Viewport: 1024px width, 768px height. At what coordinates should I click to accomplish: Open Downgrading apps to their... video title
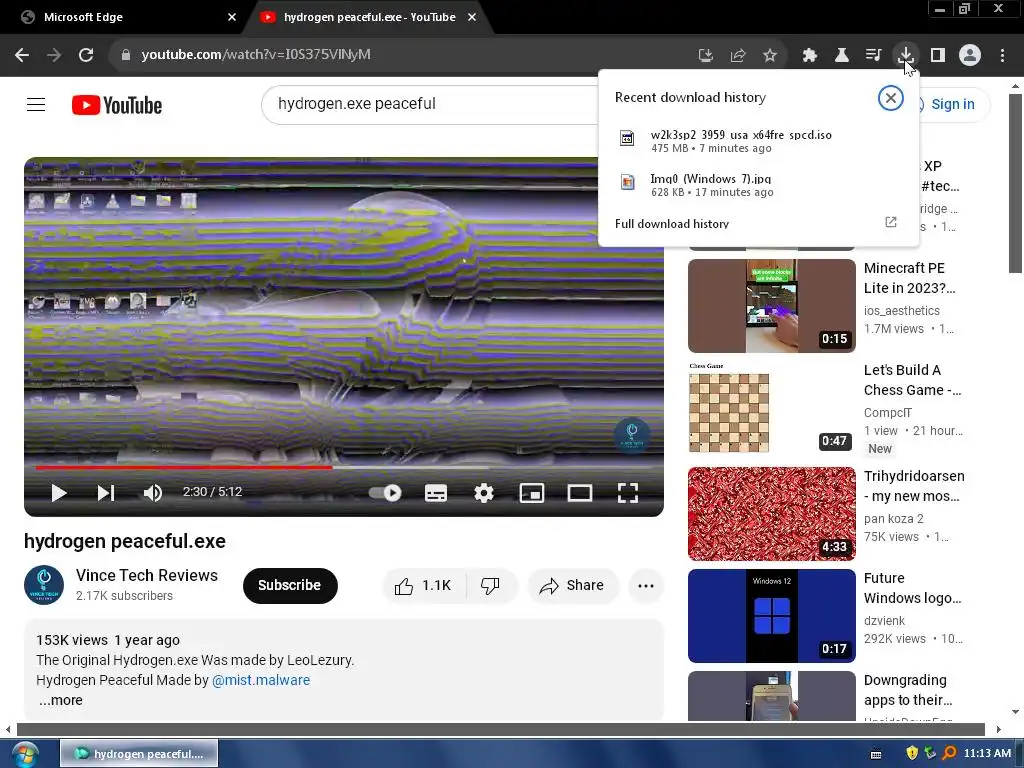click(908, 690)
